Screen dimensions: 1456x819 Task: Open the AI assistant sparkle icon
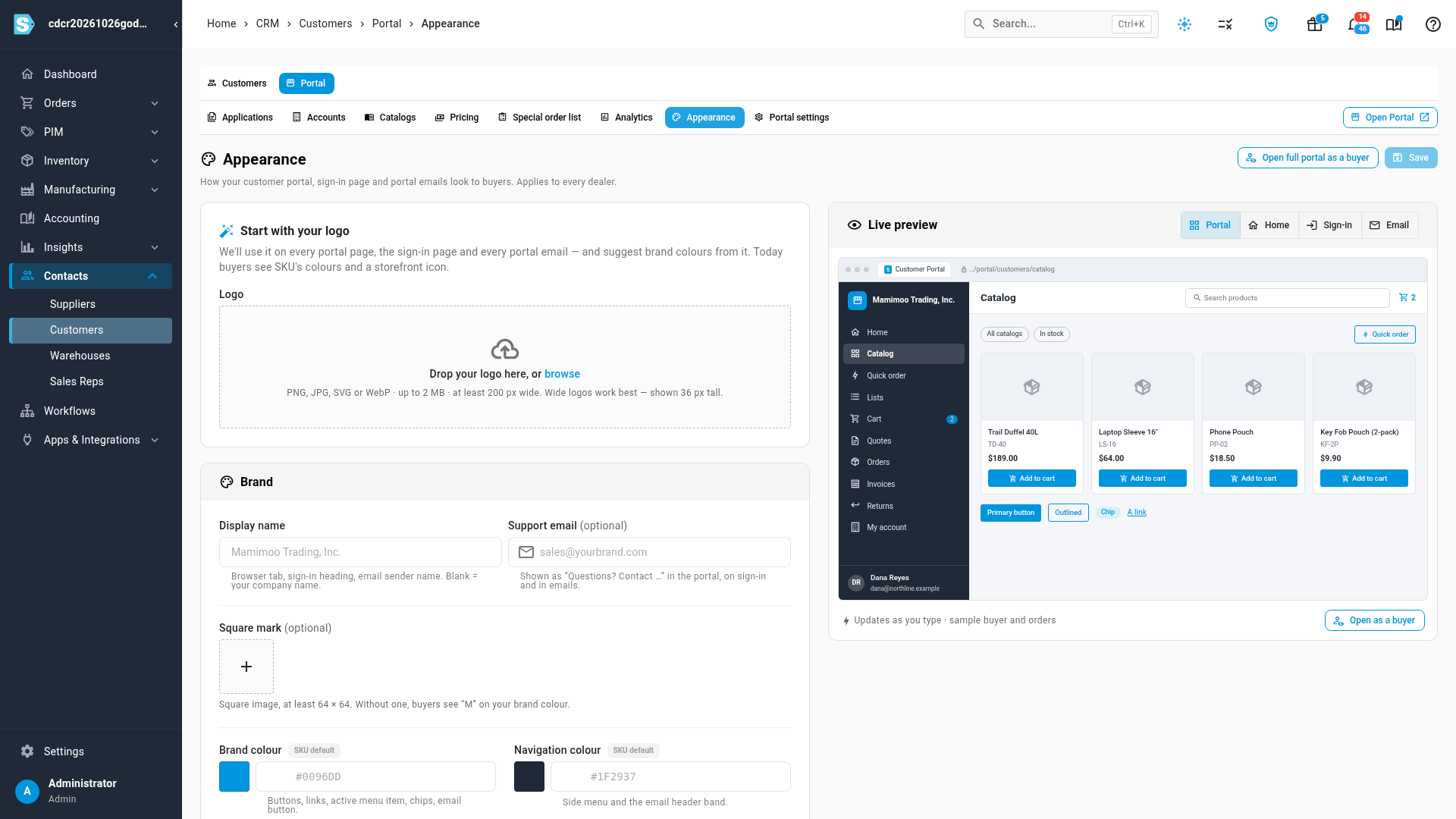(x=1185, y=24)
